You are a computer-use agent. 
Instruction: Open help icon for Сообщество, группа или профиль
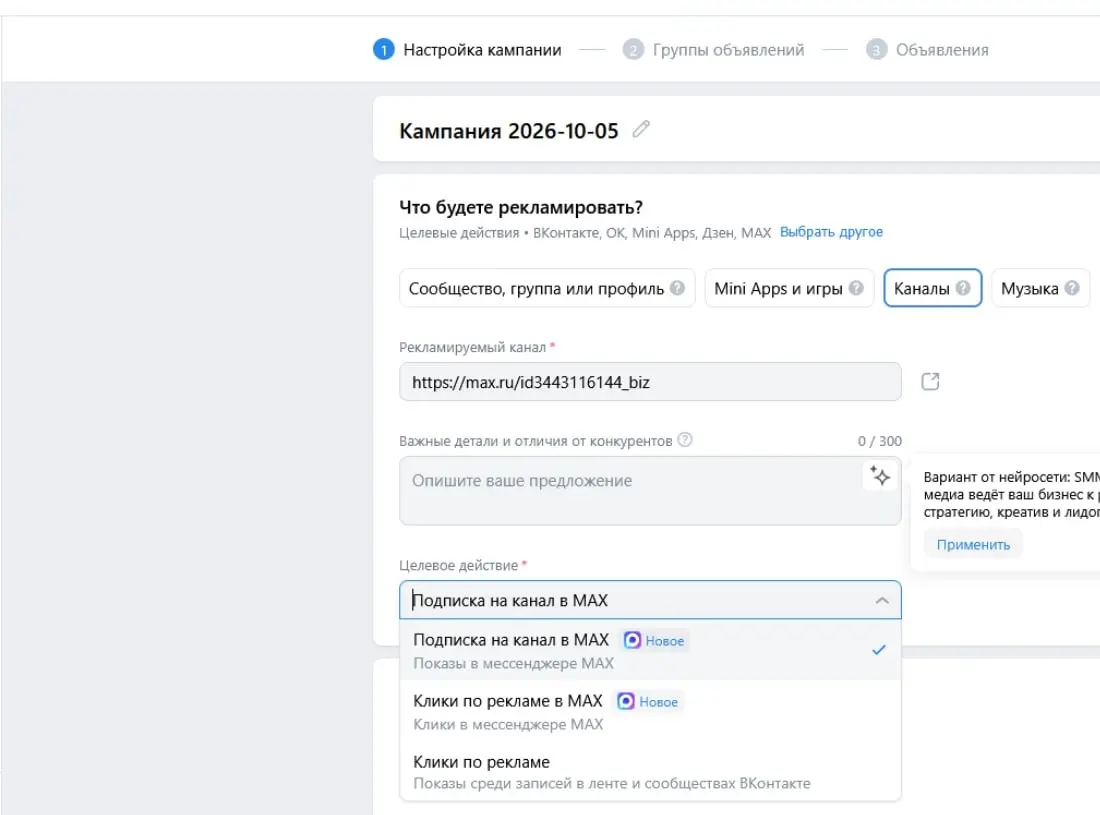click(x=677, y=288)
